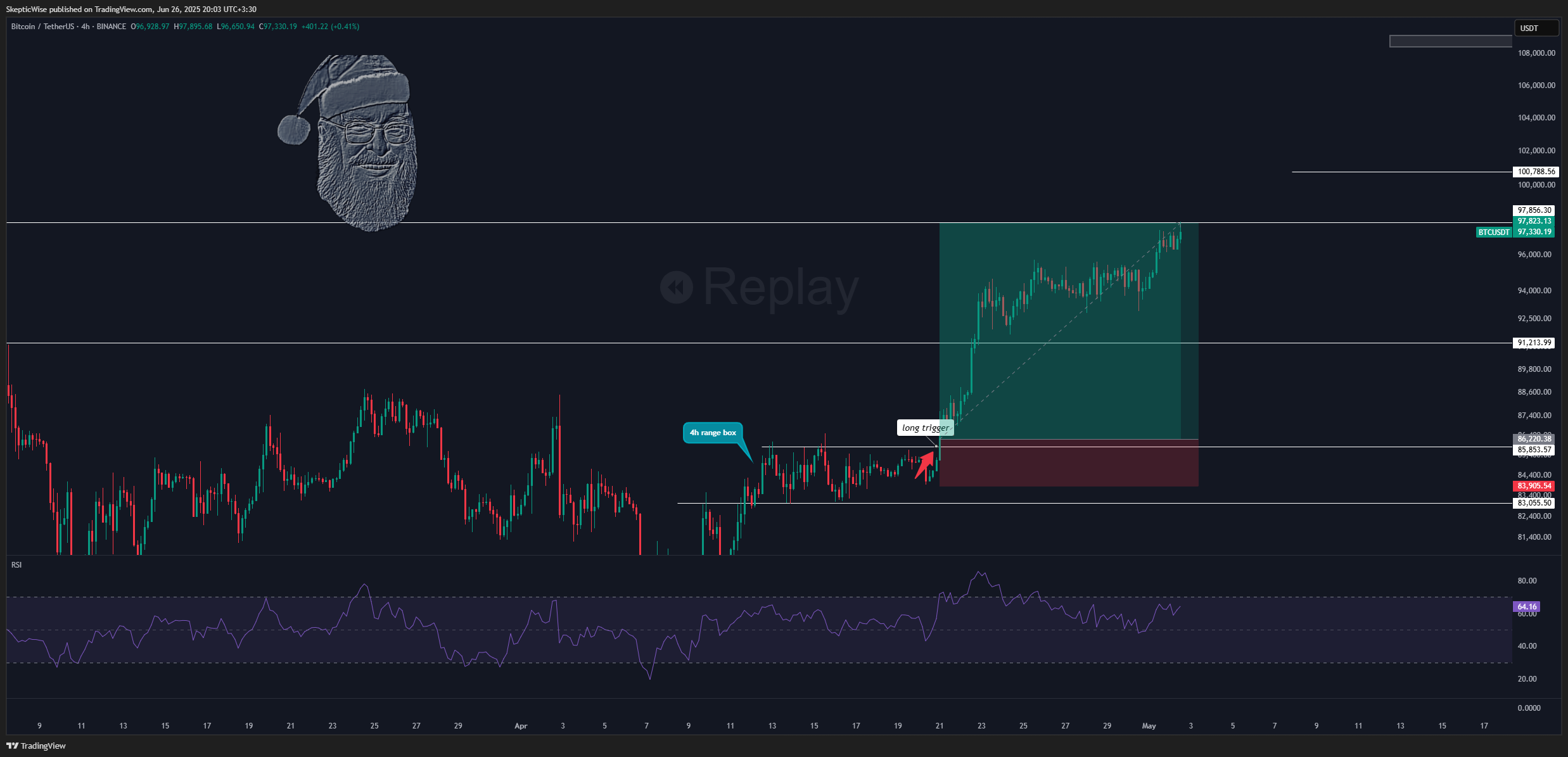Click the Bitcoin / TetherUS symbol title

pyautogui.click(x=42, y=27)
